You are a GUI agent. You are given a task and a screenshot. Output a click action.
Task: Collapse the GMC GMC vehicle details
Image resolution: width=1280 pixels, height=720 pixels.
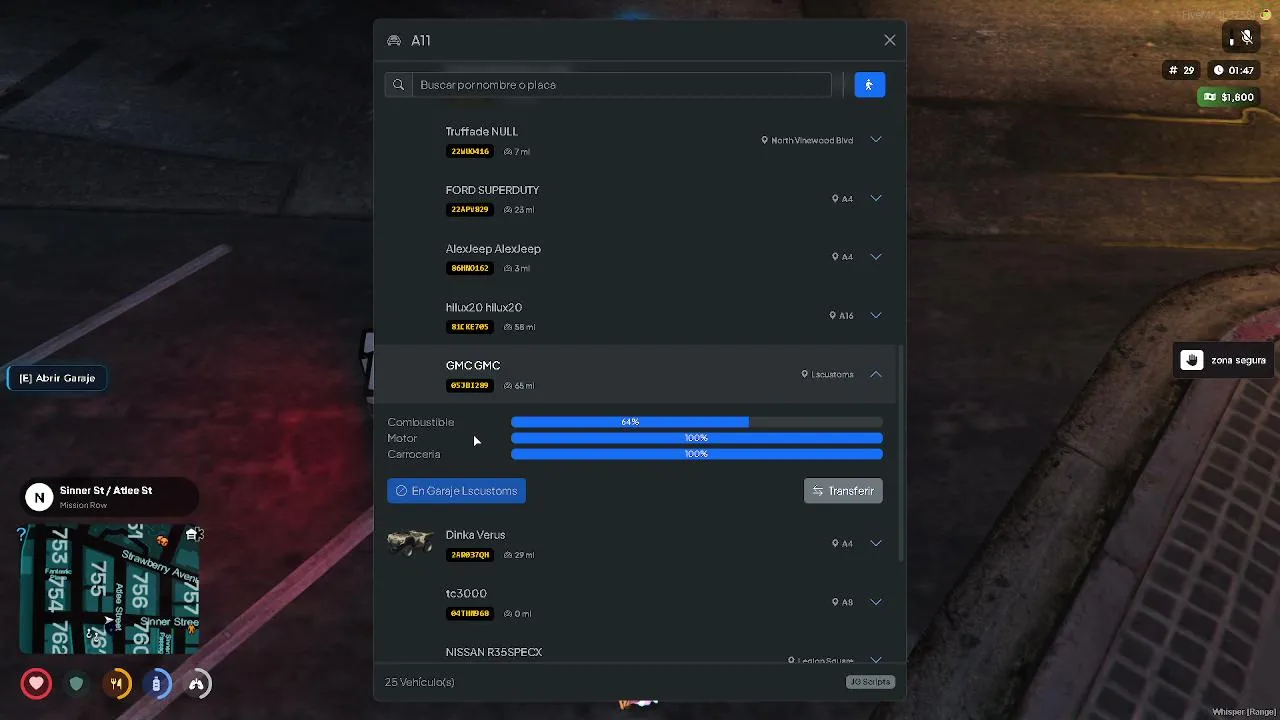(x=876, y=374)
